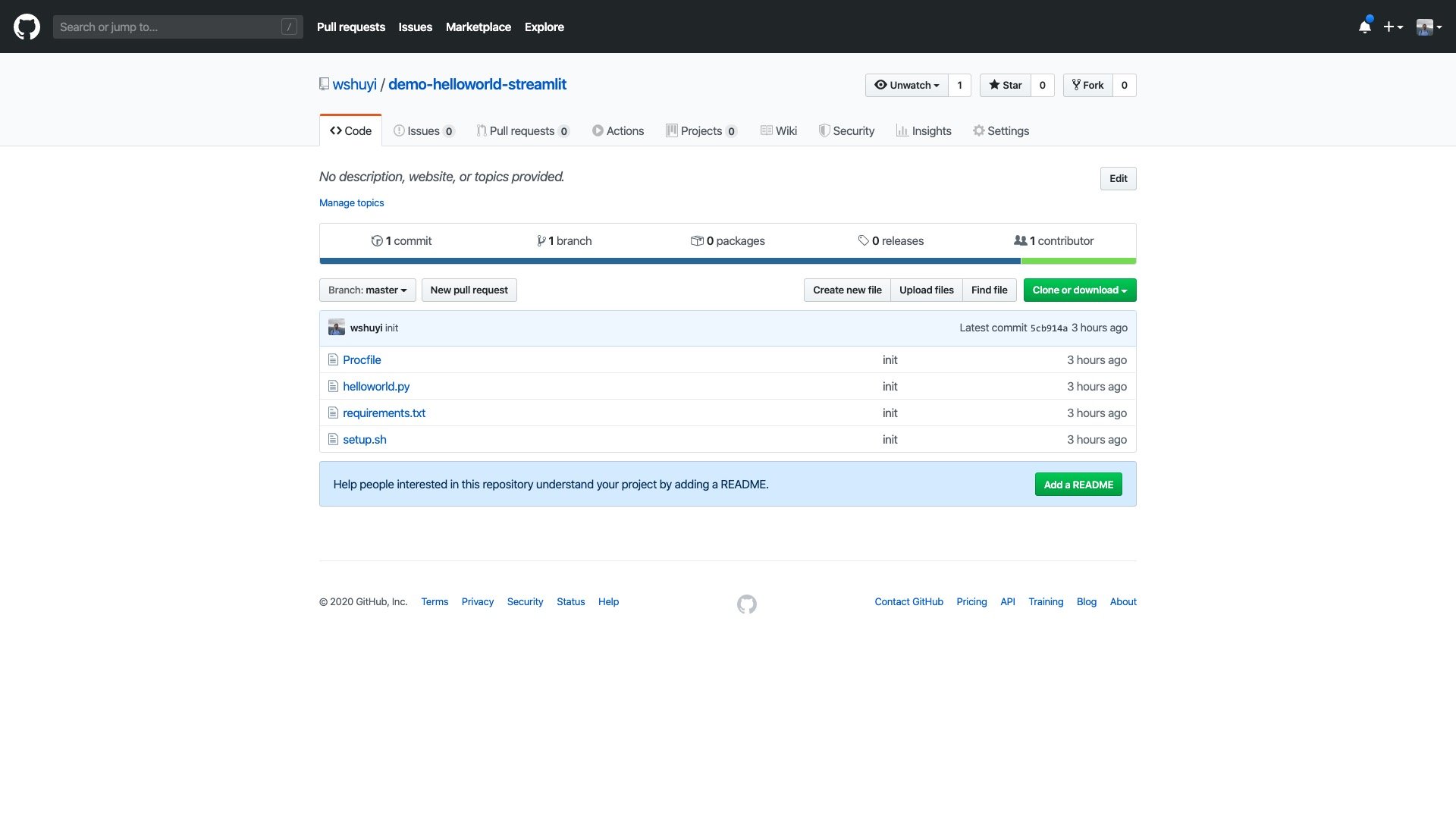Click file icon next to Procfile
Image resolution: width=1456 pixels, height=819 pixels.
coord(333,359)
